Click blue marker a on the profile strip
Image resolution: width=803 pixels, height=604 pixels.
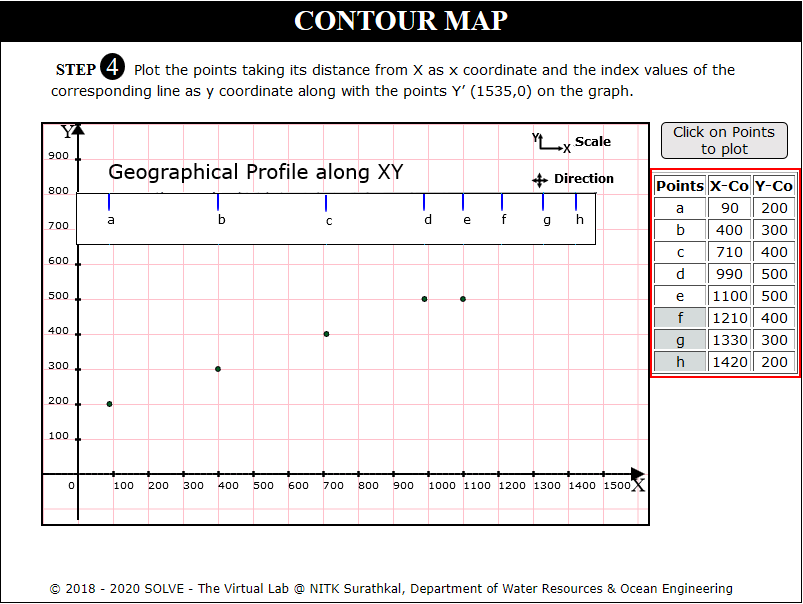pyautogui.click(x=109, y=202)
